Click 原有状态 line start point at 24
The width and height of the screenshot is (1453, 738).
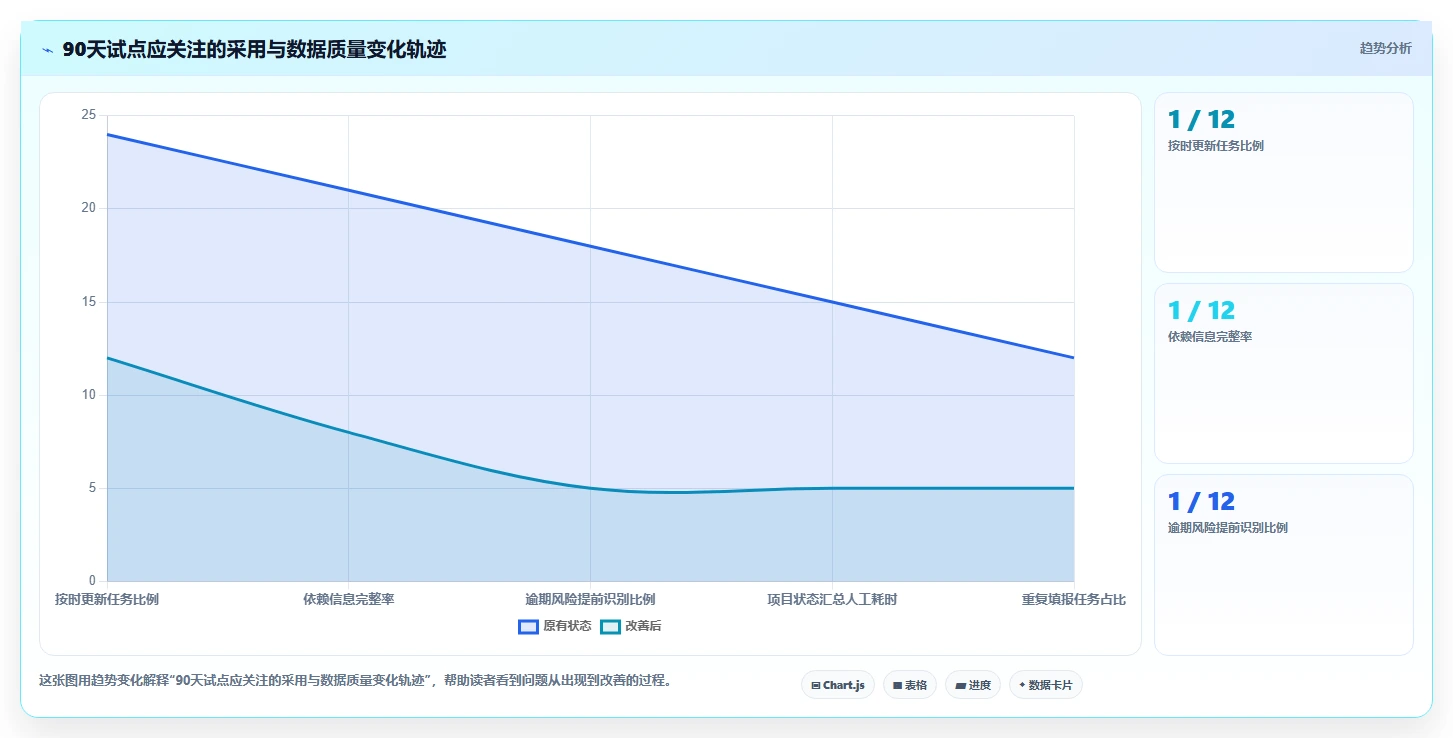point(107,134)
